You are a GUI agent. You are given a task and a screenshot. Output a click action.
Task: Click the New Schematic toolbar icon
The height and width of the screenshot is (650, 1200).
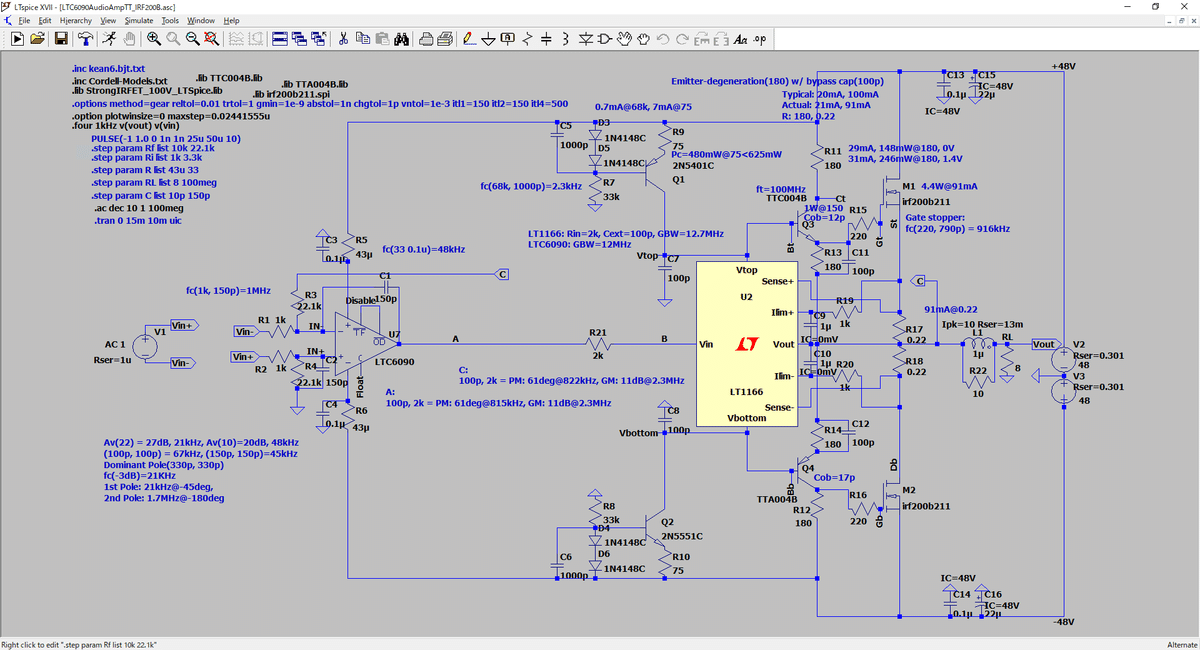[x=17, y=39]
